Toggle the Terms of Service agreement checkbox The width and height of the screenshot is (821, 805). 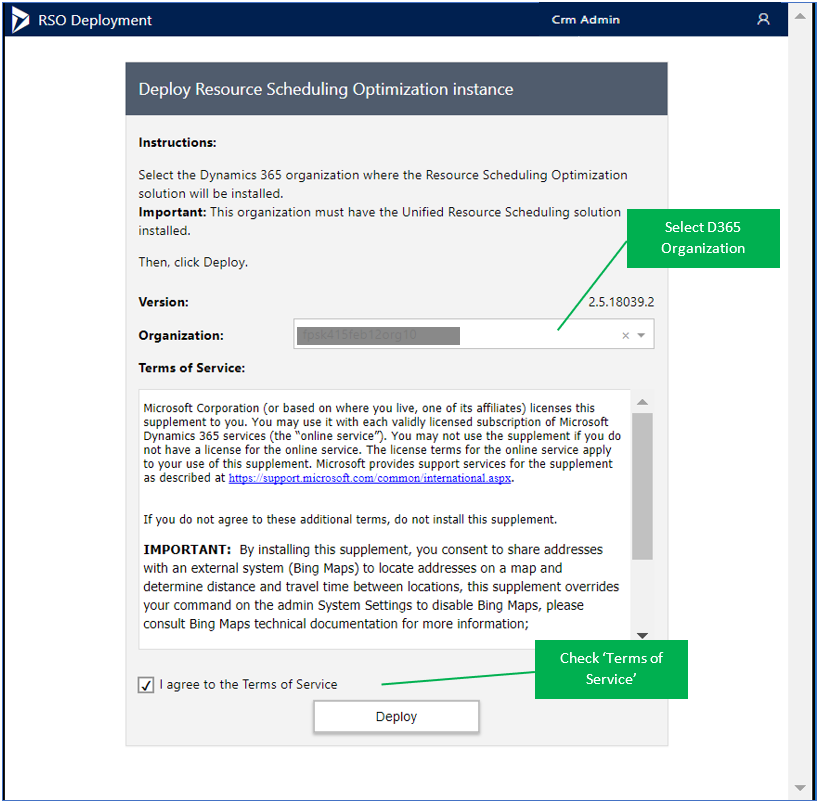pyautogui.click(x=146, y=685)
